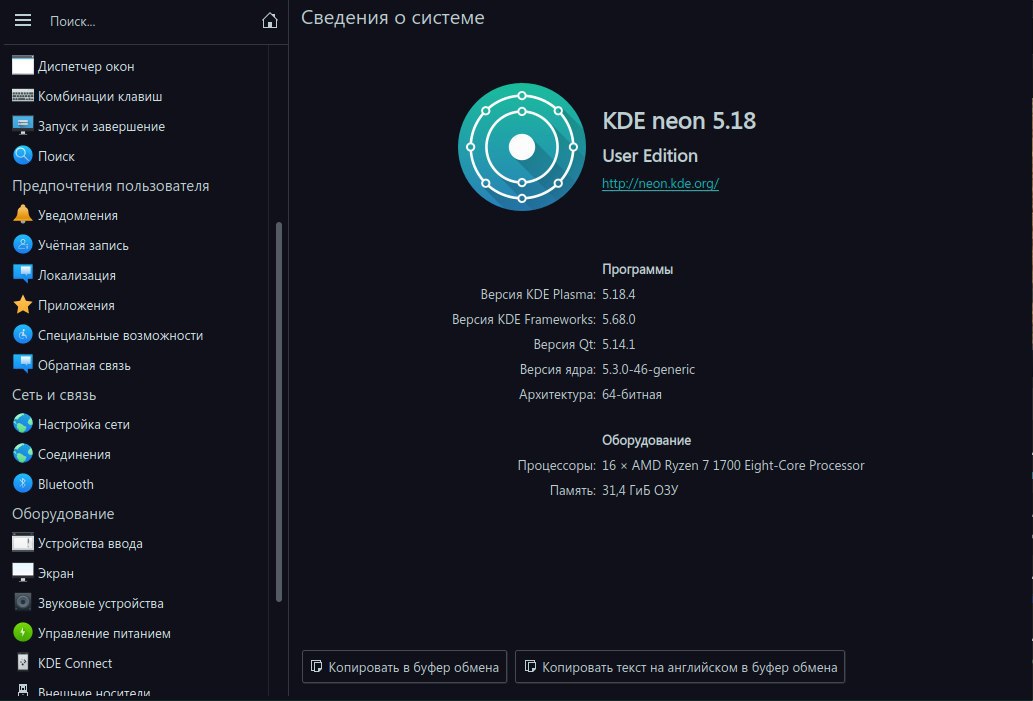The image size is (1033, 701).
Task: Click the Комбинации клавиш keyboard icon
Action: coord(22,96)
